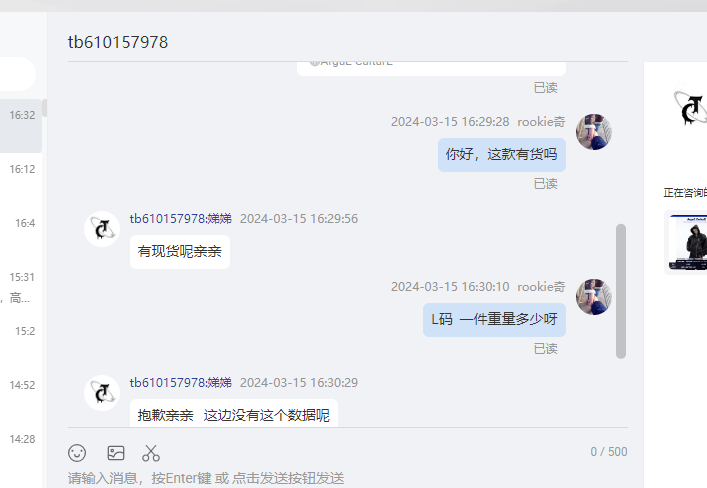Open the 14:52 conversation entry
This screenshot has width=707, height=488.
21,396
